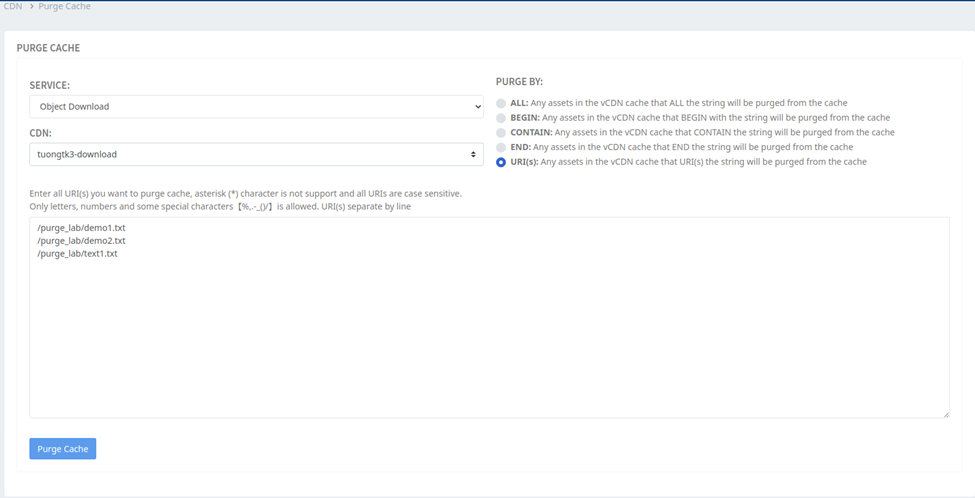Select the URI(s) radio button
Image resolution: width=975 pixels, height=498 pixels.
(x=501, y=161)
